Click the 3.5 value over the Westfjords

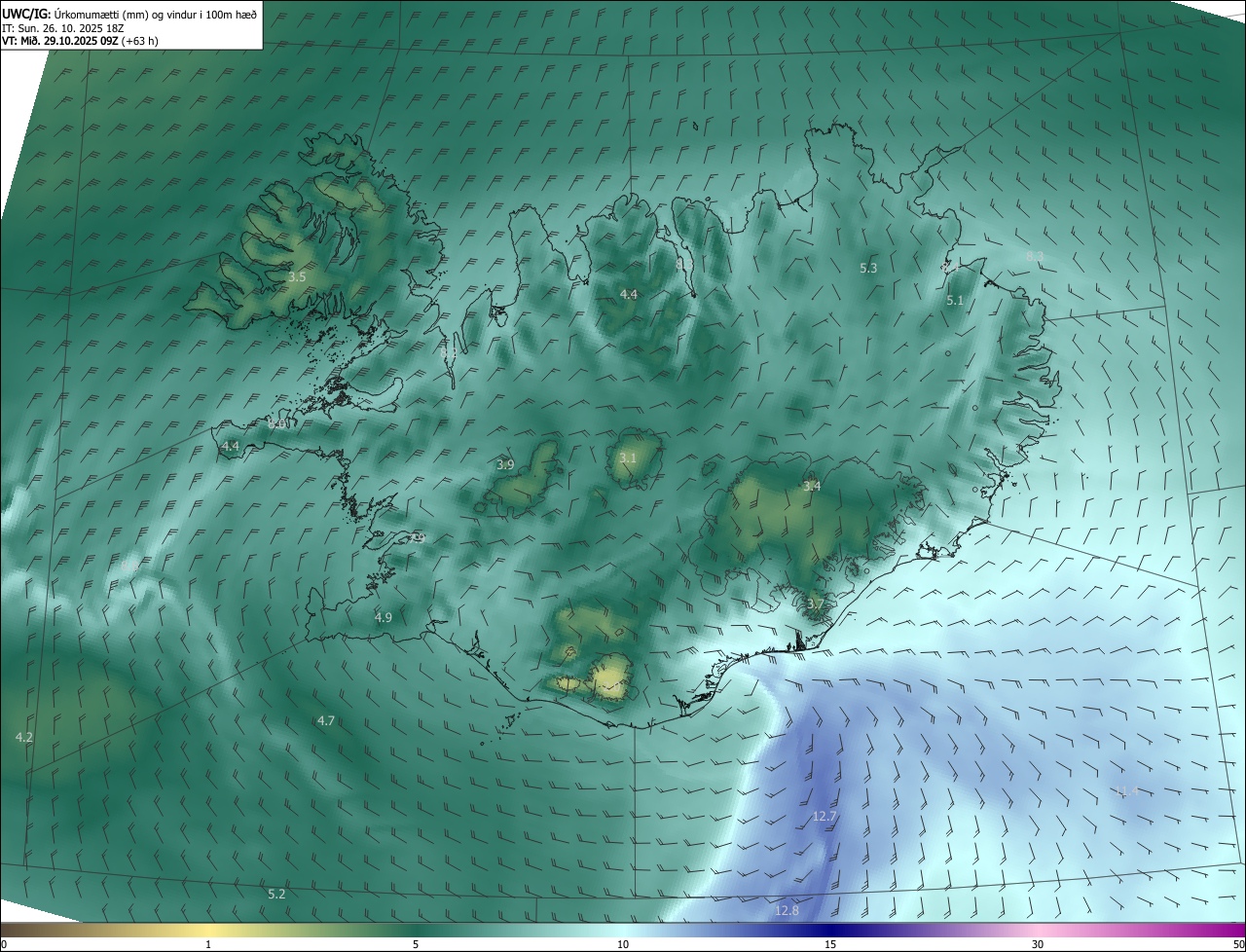pyautogui.click(x=297, y=277)
